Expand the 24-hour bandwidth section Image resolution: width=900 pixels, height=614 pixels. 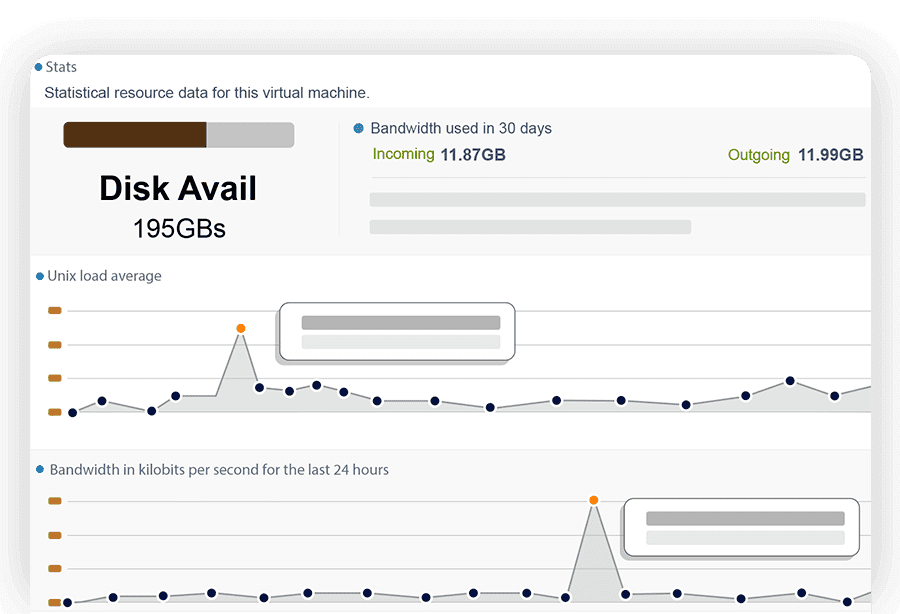click(212, 470)
